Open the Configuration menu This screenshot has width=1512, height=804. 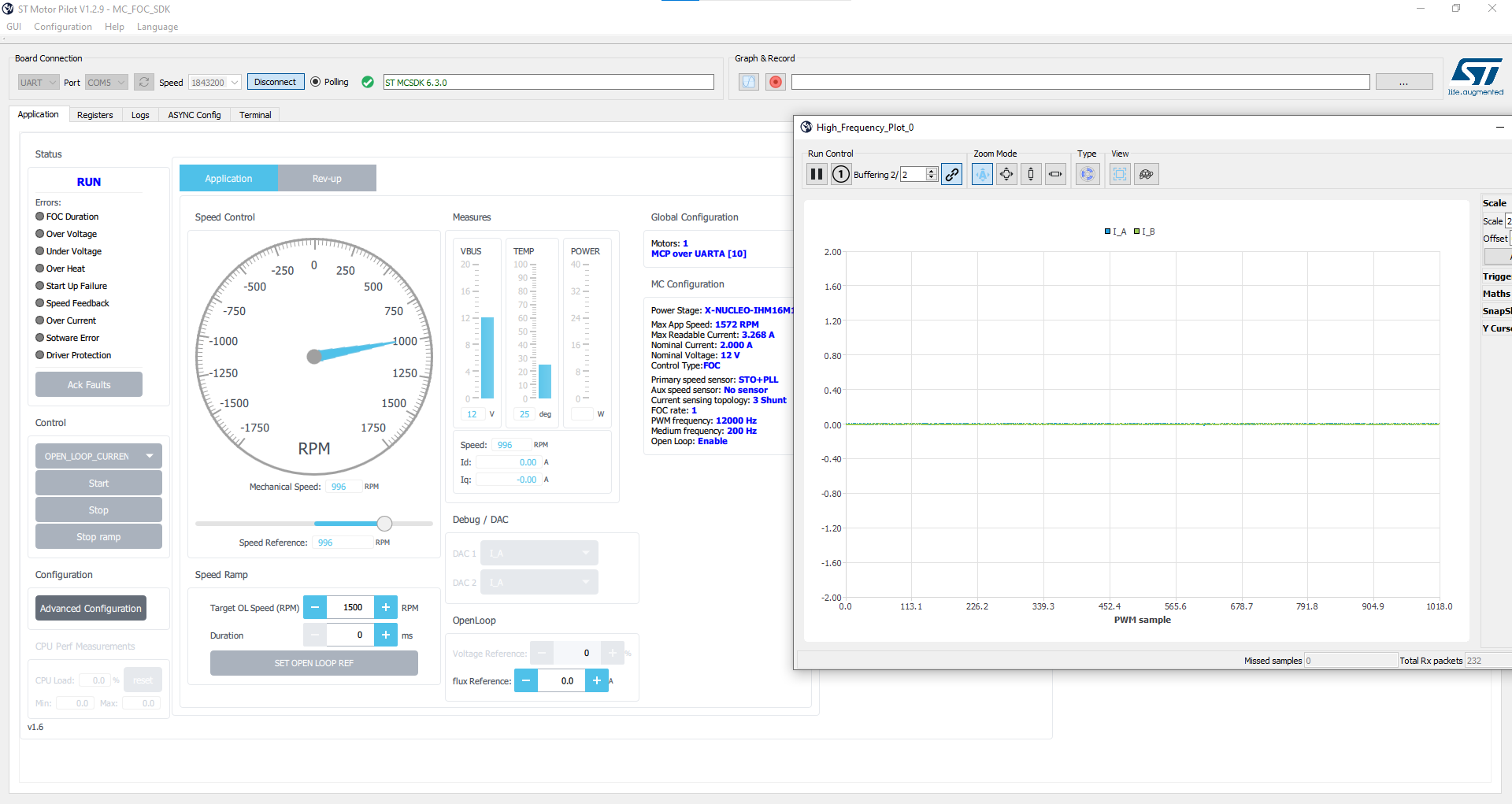click(62, 26)
